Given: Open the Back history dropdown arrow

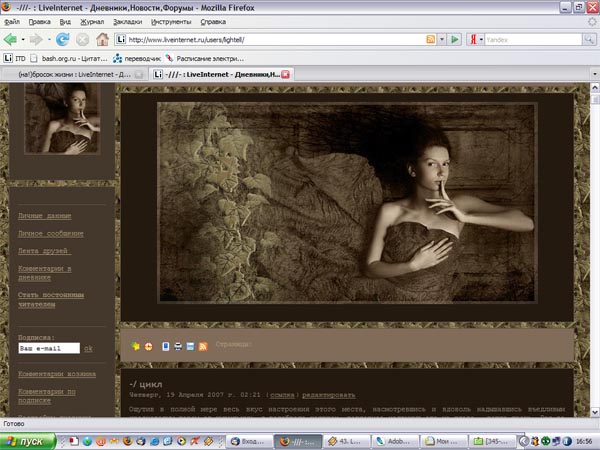Looking at the screenshot, I should pyautogui.click(x=23, y=39).
